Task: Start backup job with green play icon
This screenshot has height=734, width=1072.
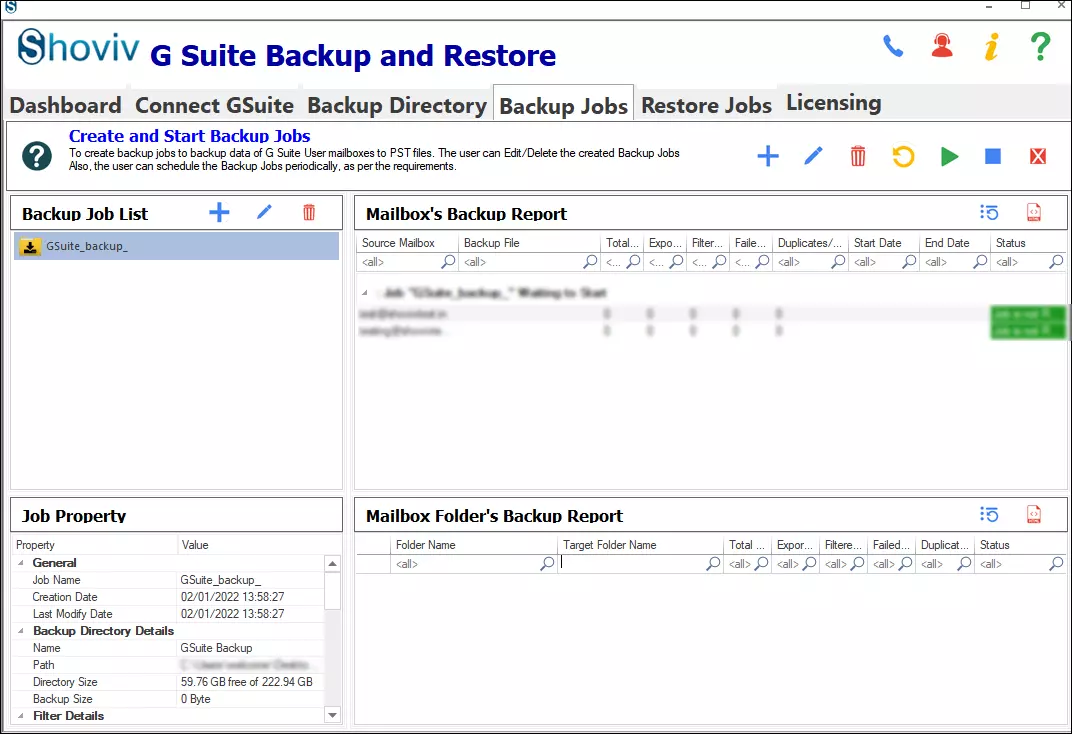Action: click(949, 156)
